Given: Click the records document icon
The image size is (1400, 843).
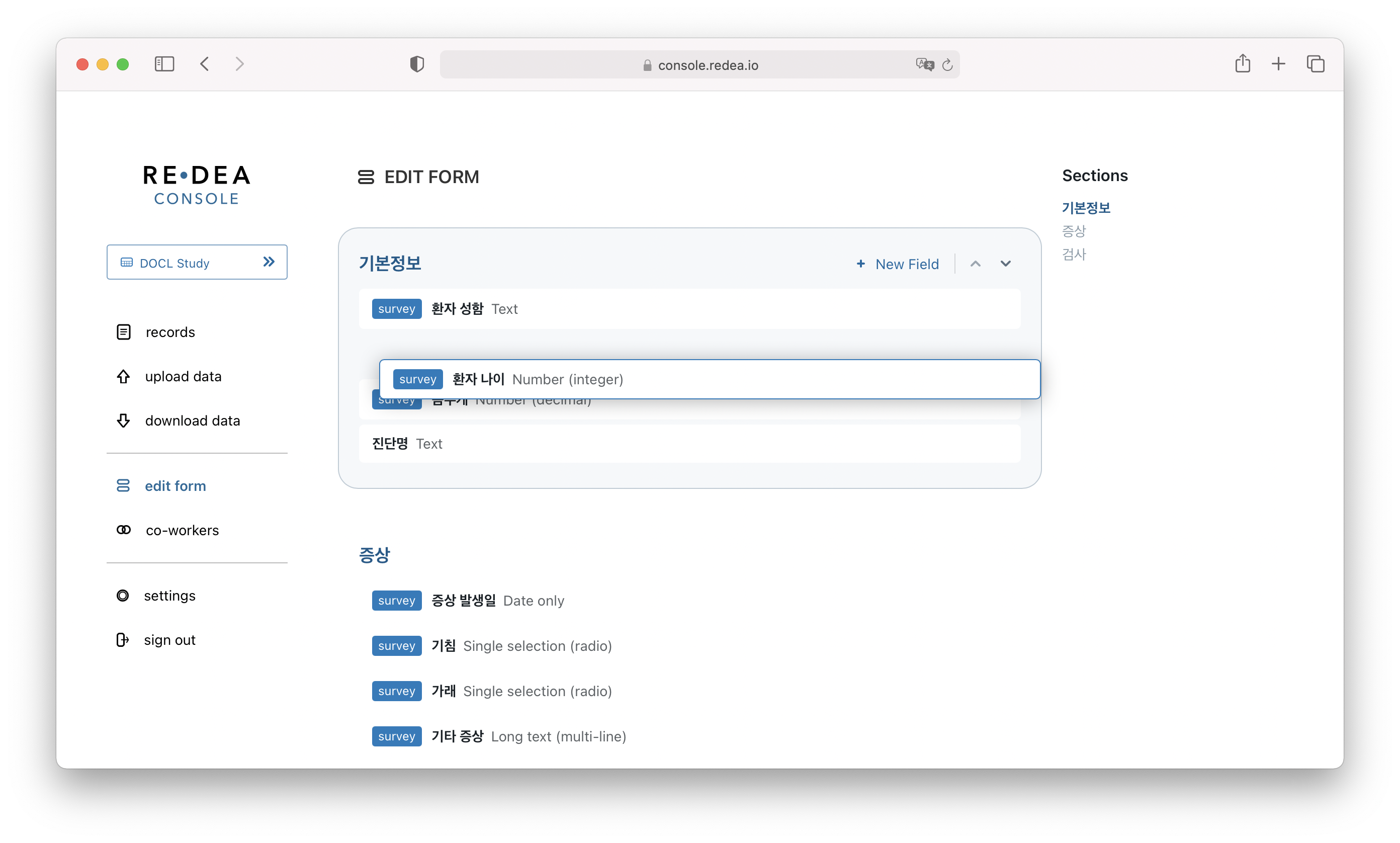Looking at the screenshot, I should click(123, 332).
